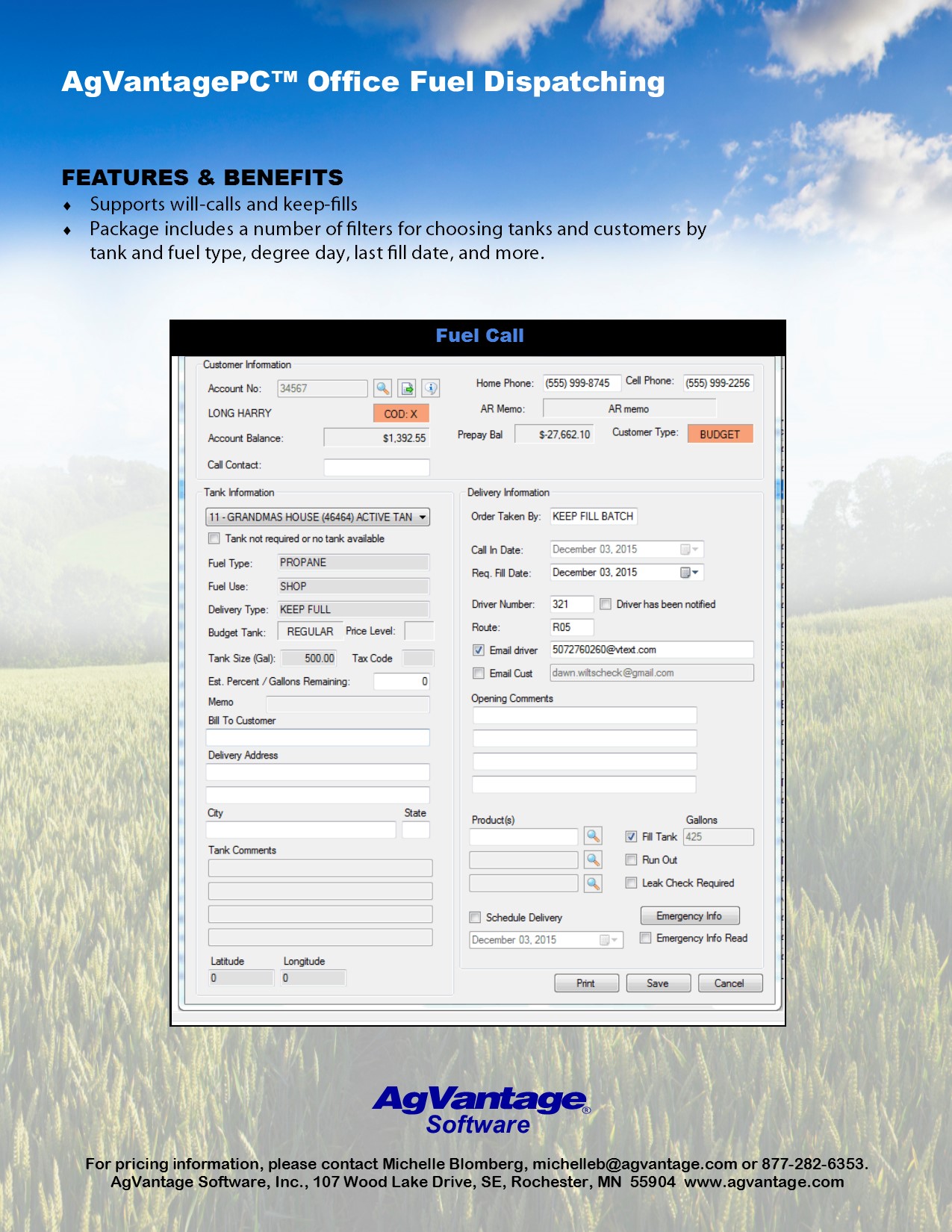
Task: Tick the Schedule Delivery checkbox
Action: pyautogui.click(x=475, y=918)
